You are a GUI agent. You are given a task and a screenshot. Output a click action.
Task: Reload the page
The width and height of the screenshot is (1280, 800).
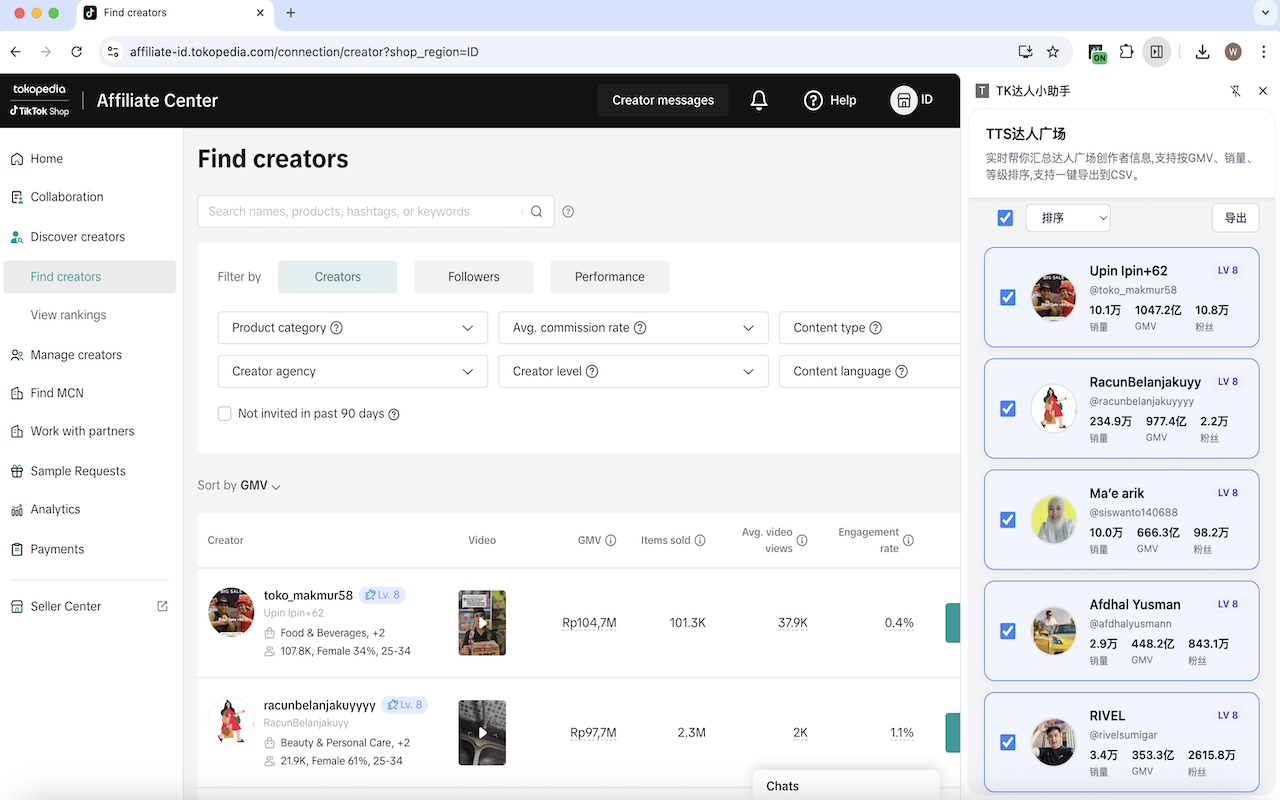click(x=77, y=52)
